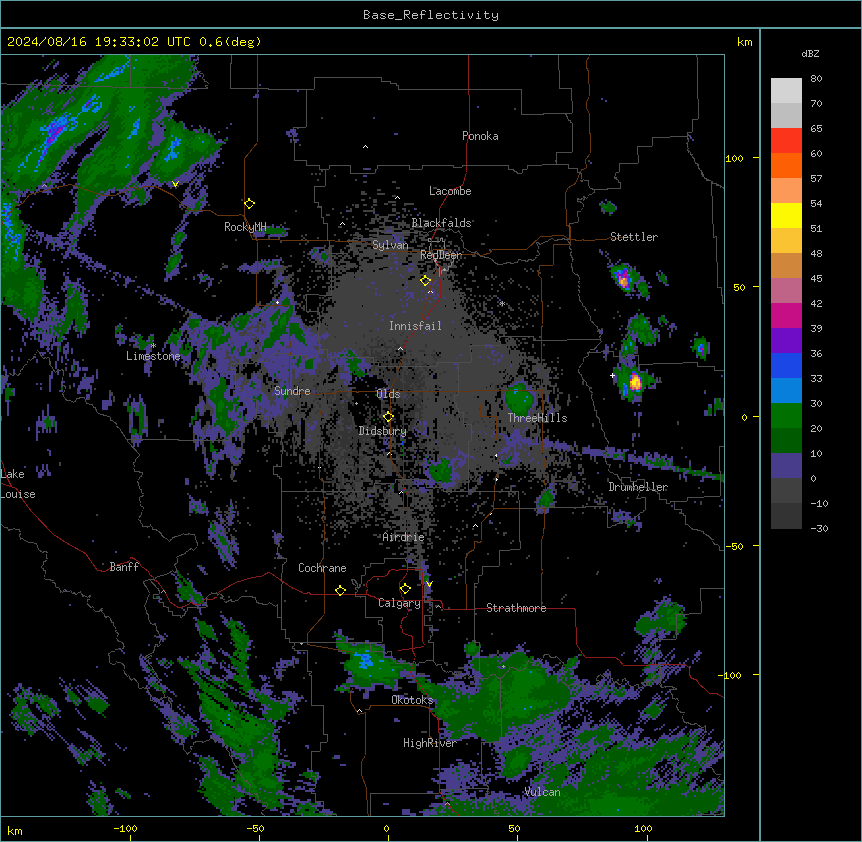The height and width of the screenshot is (842, 862).
Task: Click the Banff label
Action: click(124, 567)
